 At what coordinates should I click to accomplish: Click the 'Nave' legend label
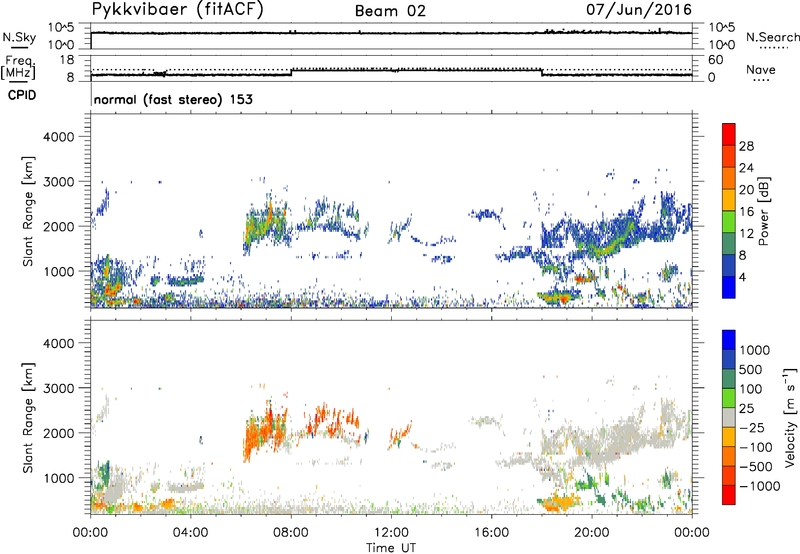pos(761,69)
